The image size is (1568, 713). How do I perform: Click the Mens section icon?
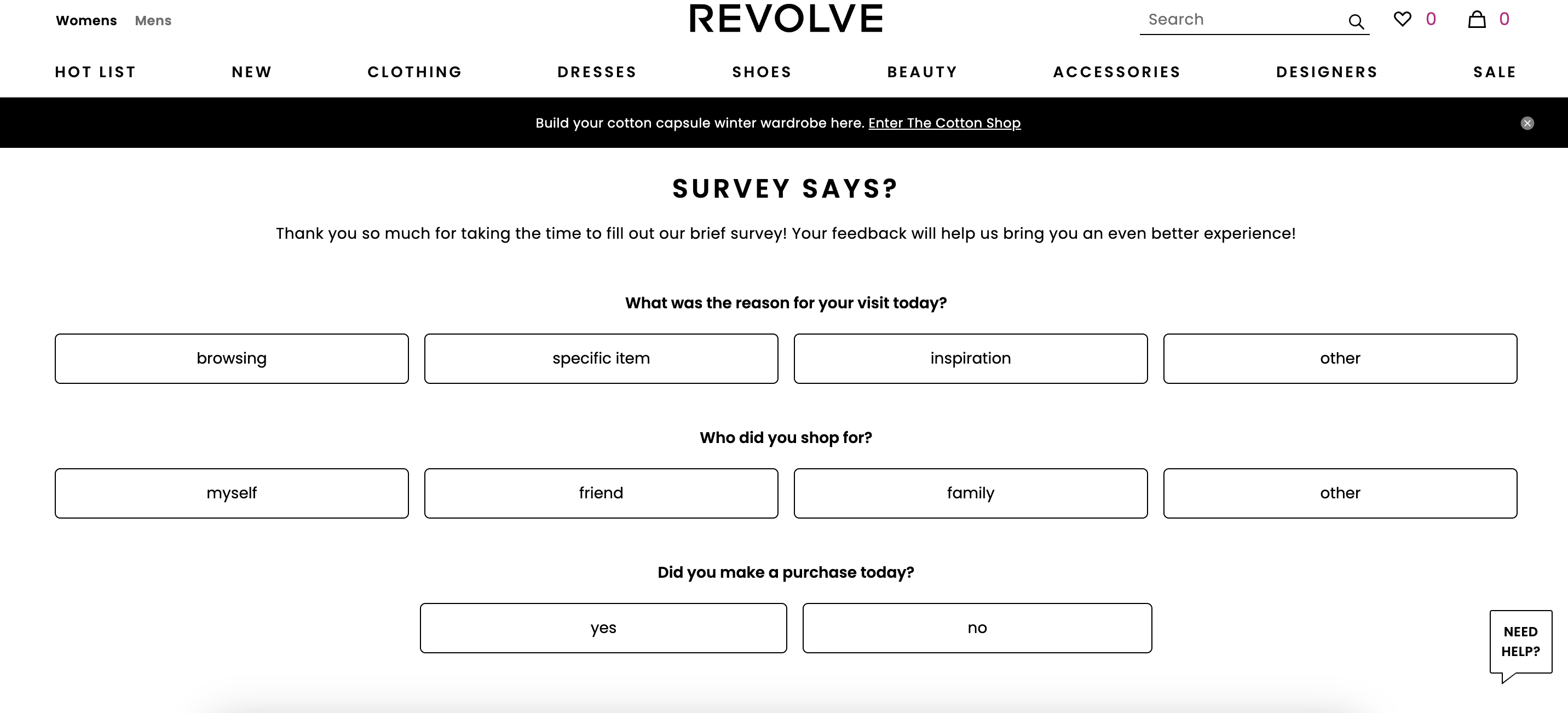[153, 20]
